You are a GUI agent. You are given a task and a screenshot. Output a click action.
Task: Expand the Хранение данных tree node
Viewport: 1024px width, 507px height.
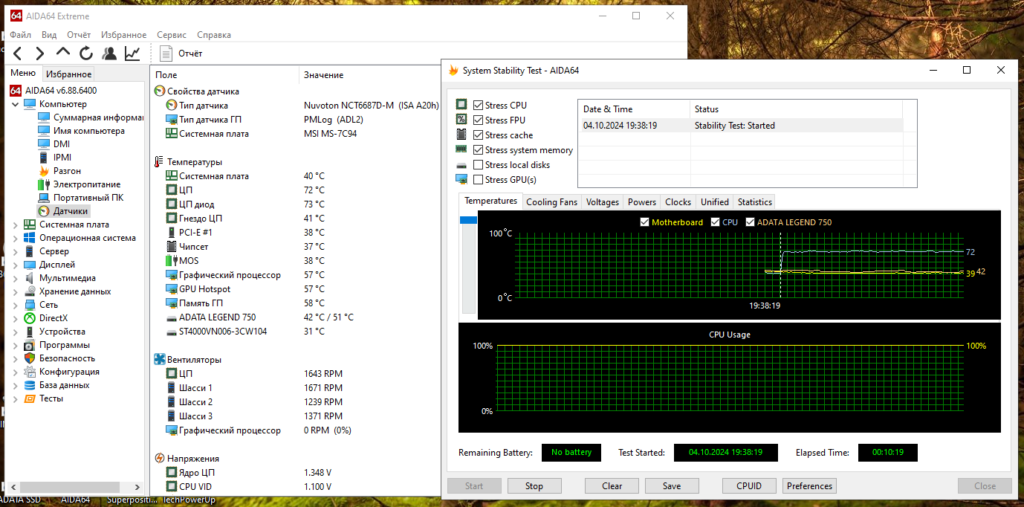16,291
